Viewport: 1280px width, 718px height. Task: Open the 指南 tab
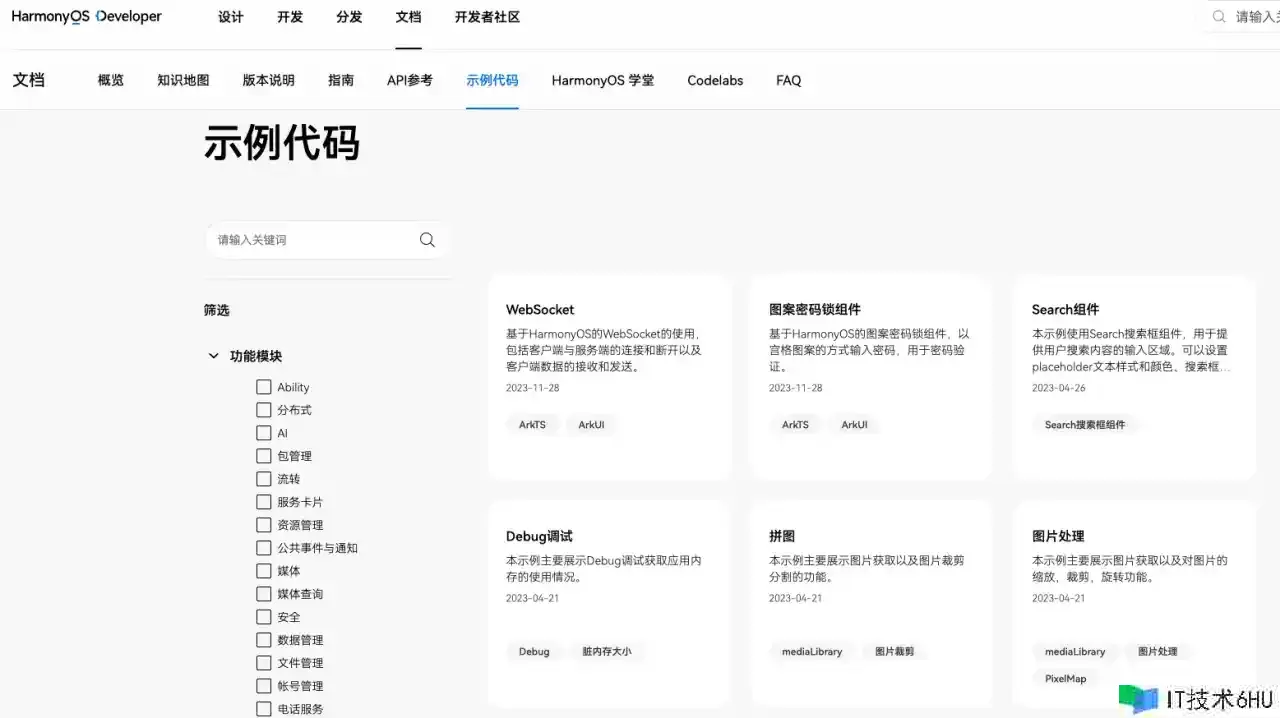341,80
